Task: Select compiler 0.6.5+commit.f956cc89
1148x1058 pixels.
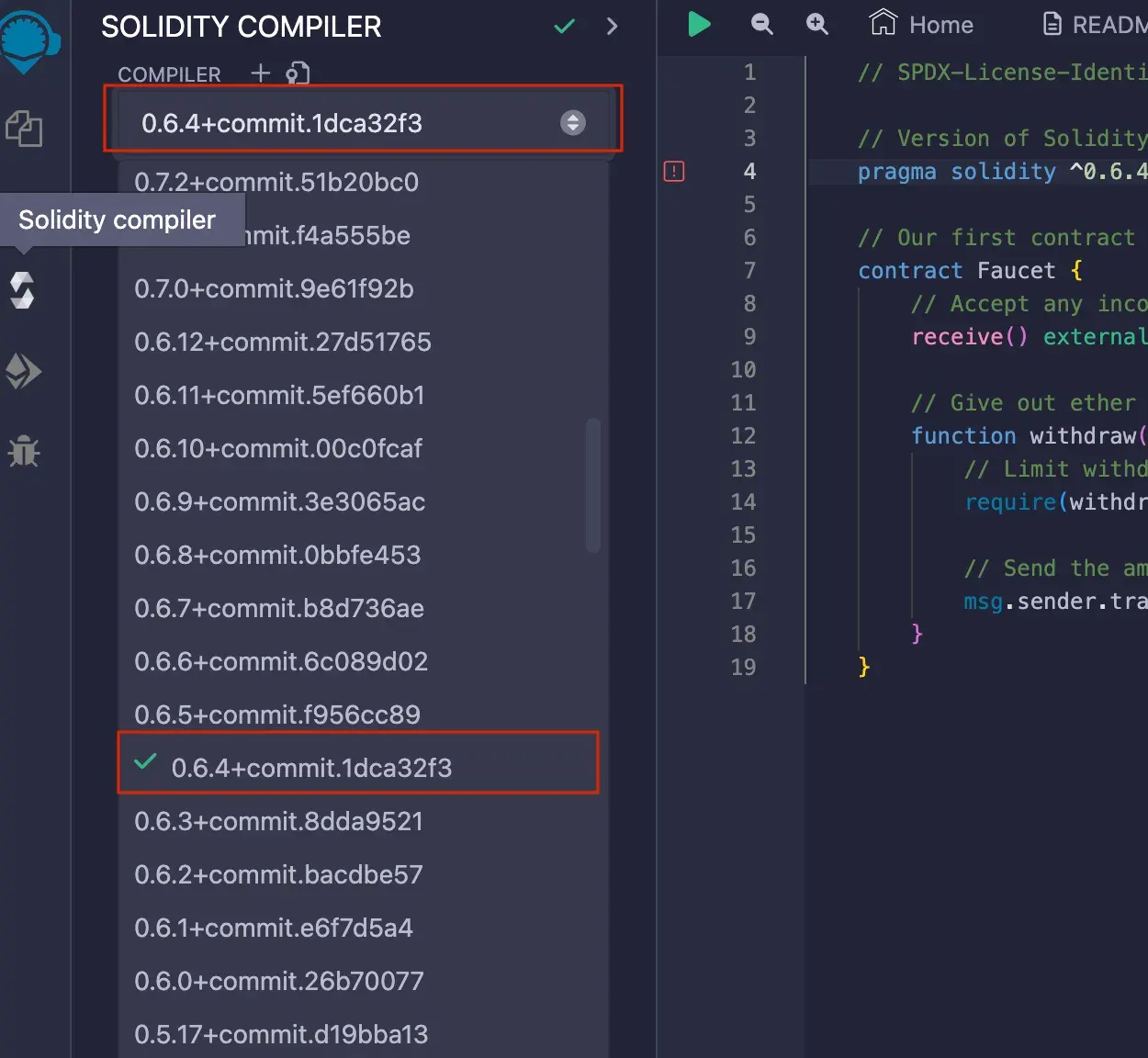Action: (x=363, y=715)
